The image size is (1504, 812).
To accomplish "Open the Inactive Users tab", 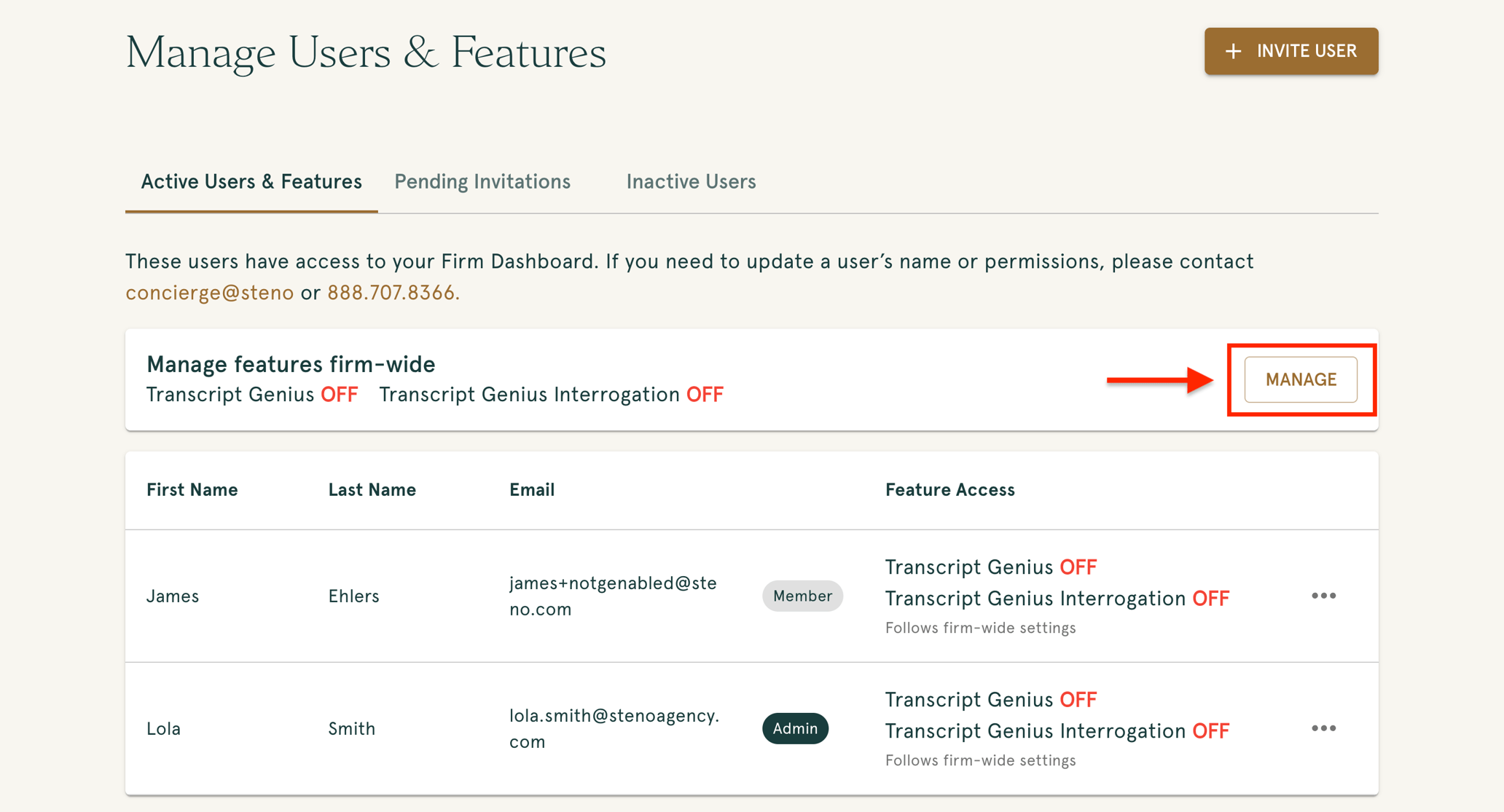I will (x=691, y=181).
